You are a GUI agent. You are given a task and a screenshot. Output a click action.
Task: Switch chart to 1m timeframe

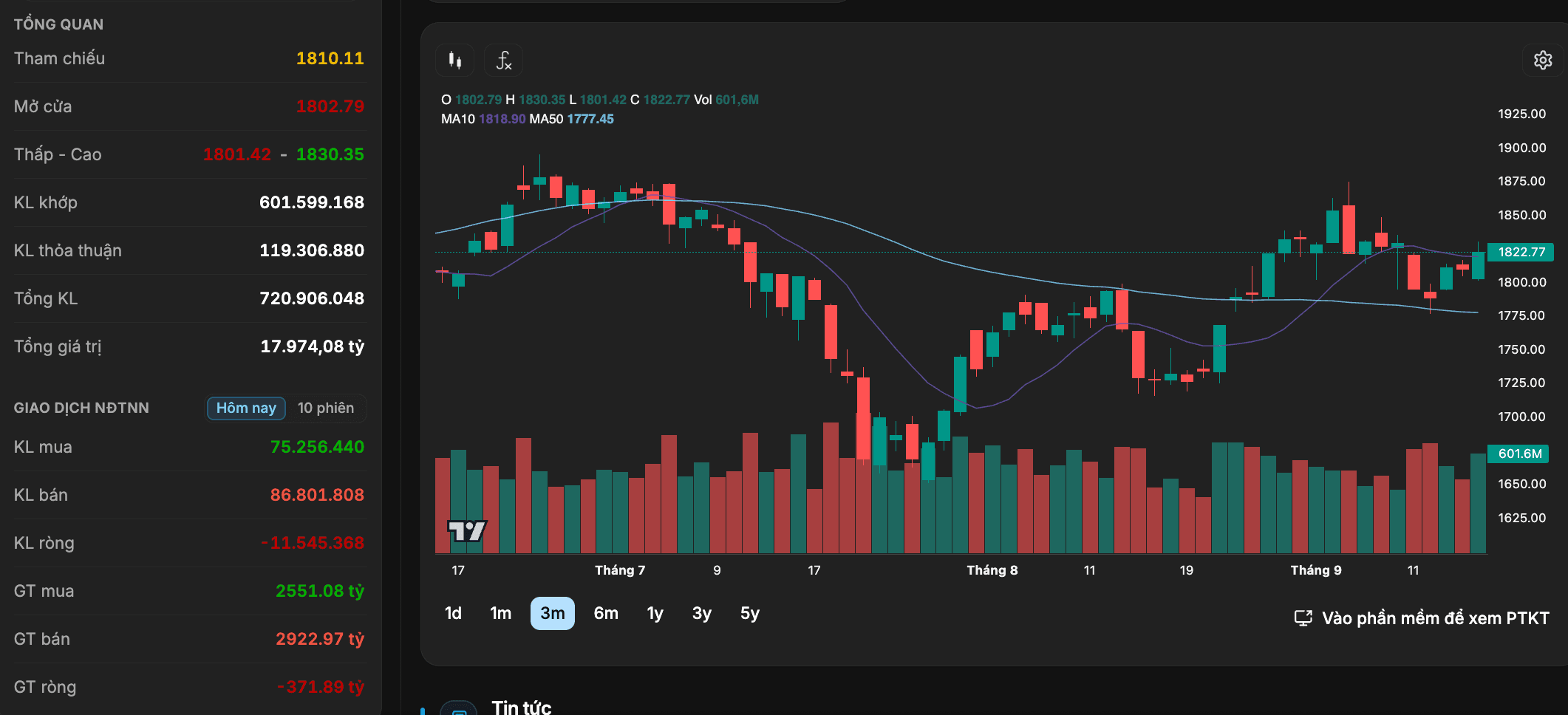coord(501,613)
